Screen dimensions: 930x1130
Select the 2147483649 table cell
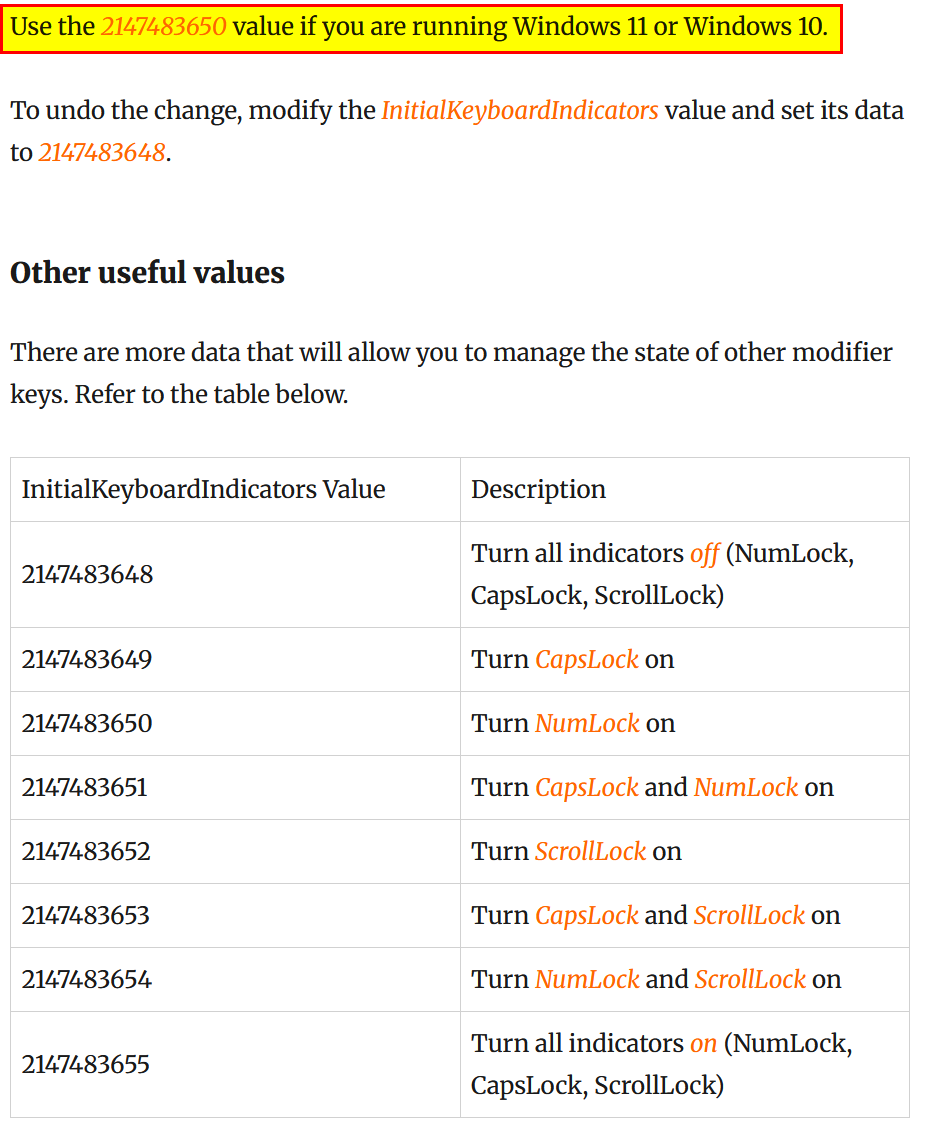(235, 659)
